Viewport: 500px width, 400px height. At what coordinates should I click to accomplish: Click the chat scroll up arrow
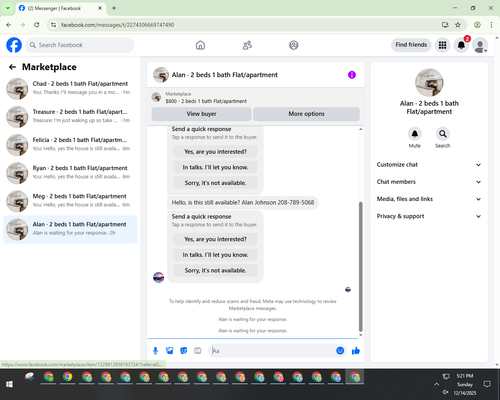360,129
